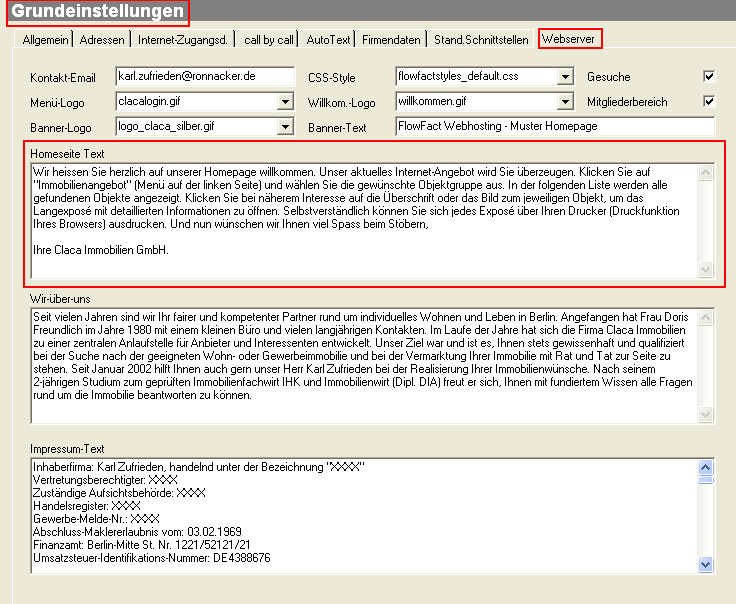Switch to the Firmendaten tab

[x=391, y=39]
